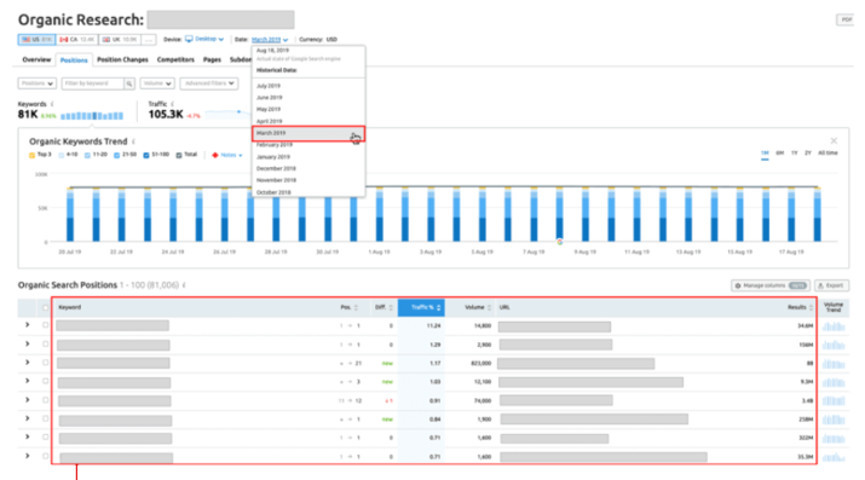Open more country databases ellipsis button
The width and height of the screenshot is (865, 480).
pos(148,39)
